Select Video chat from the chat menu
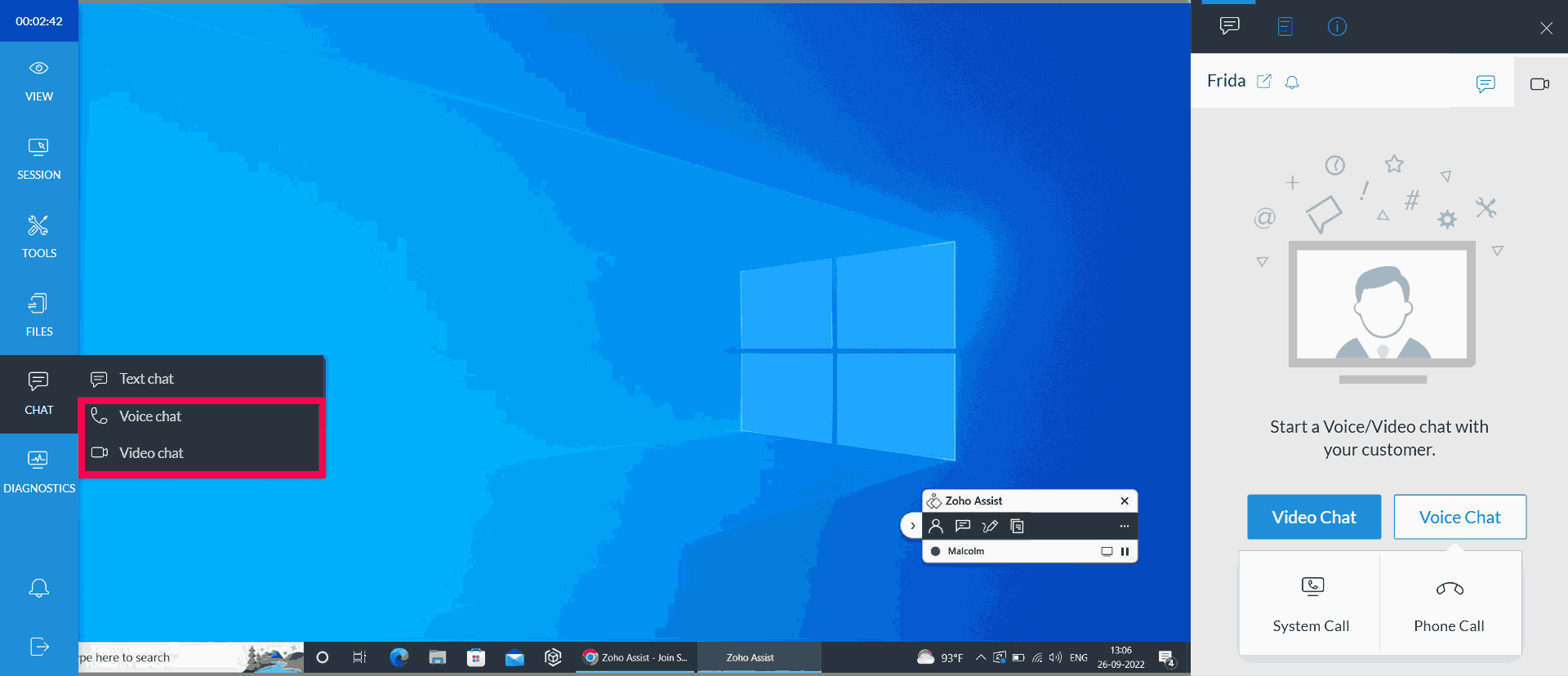 (x=151, y=453)
